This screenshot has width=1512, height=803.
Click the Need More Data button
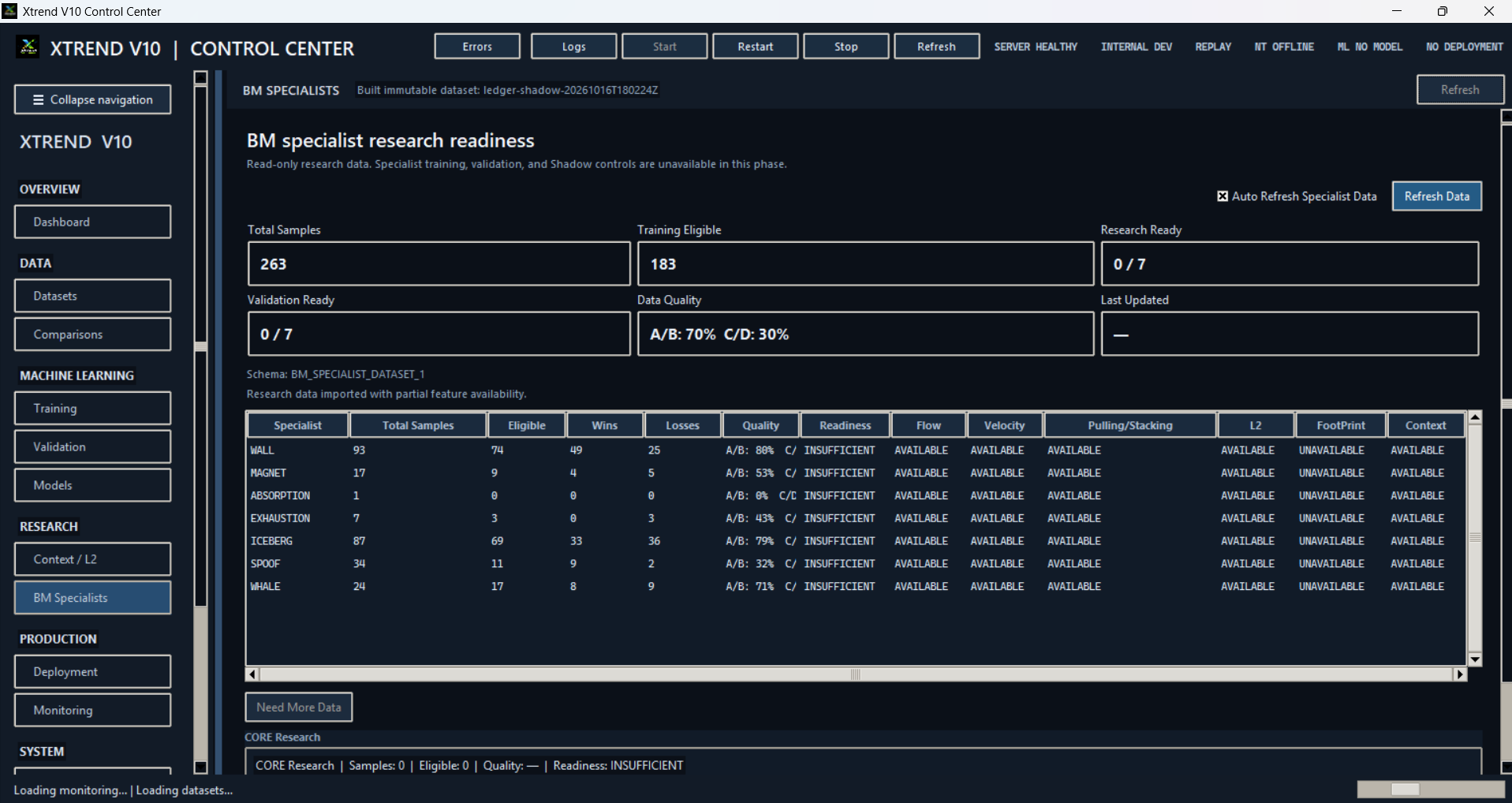(299, 708)
